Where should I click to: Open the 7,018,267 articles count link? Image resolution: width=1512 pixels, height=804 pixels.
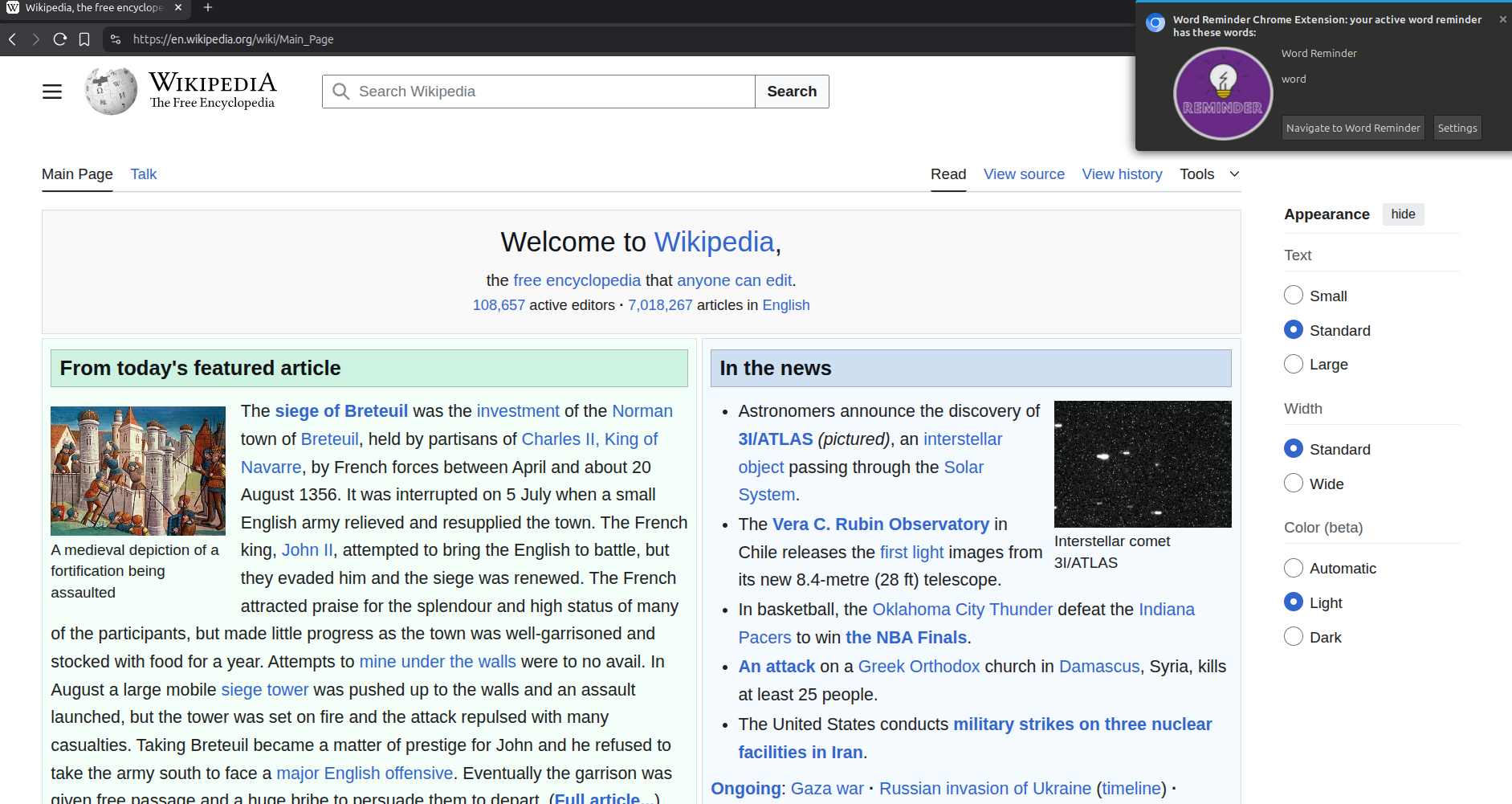pyautogui.click(x=660, y=305)
